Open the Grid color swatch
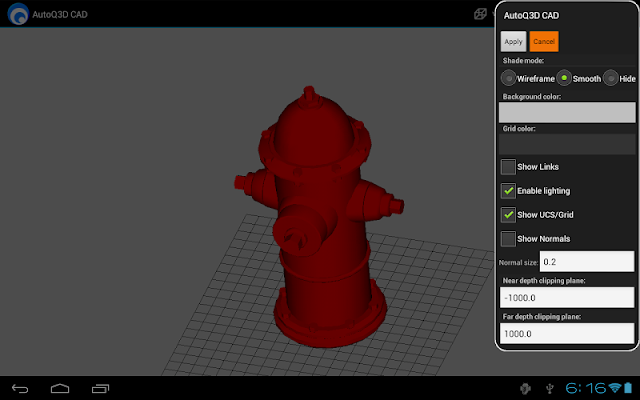640x400 pixels. tap(567, 144)
